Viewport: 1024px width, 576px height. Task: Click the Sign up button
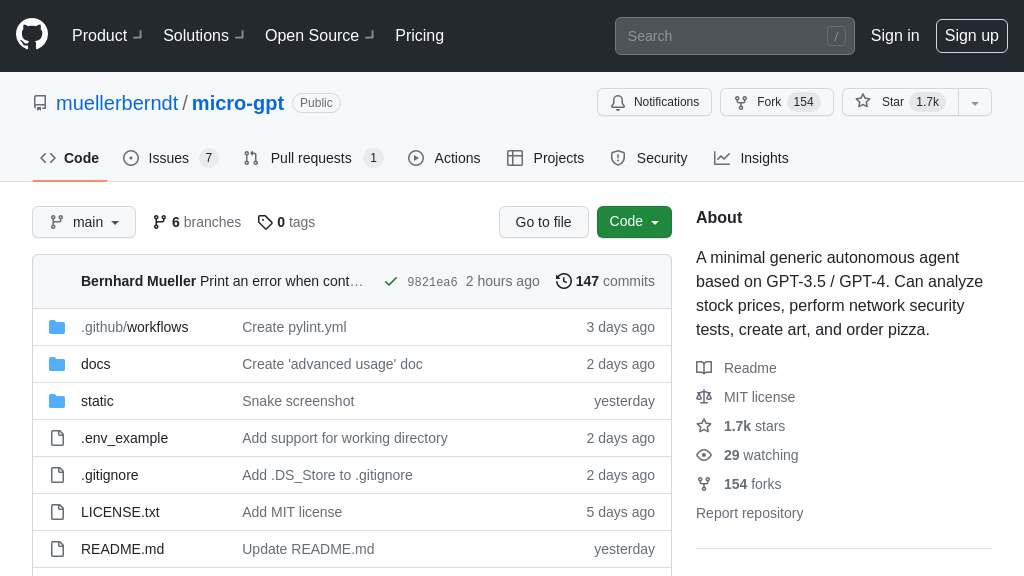point(971,36)
